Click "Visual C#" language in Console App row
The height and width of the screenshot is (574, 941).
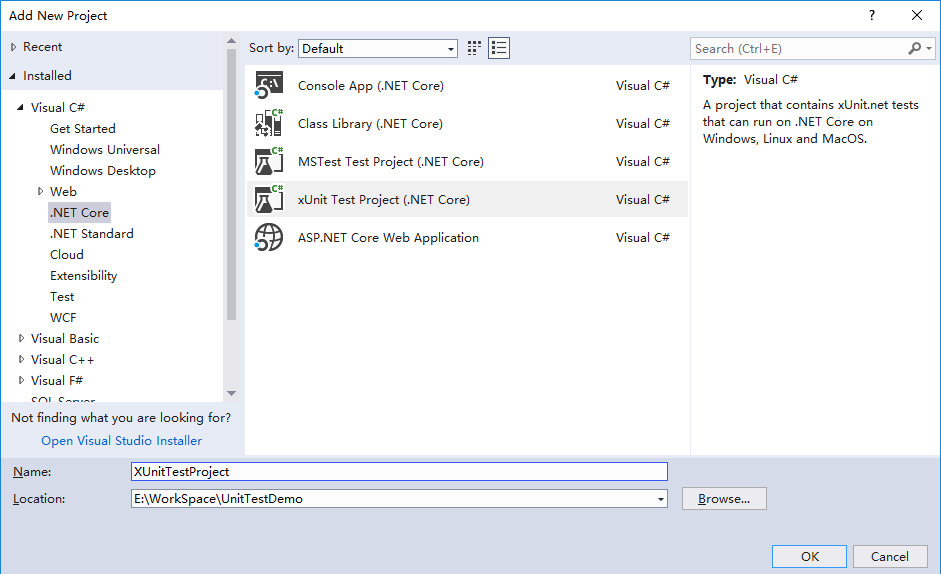[643, 86]
